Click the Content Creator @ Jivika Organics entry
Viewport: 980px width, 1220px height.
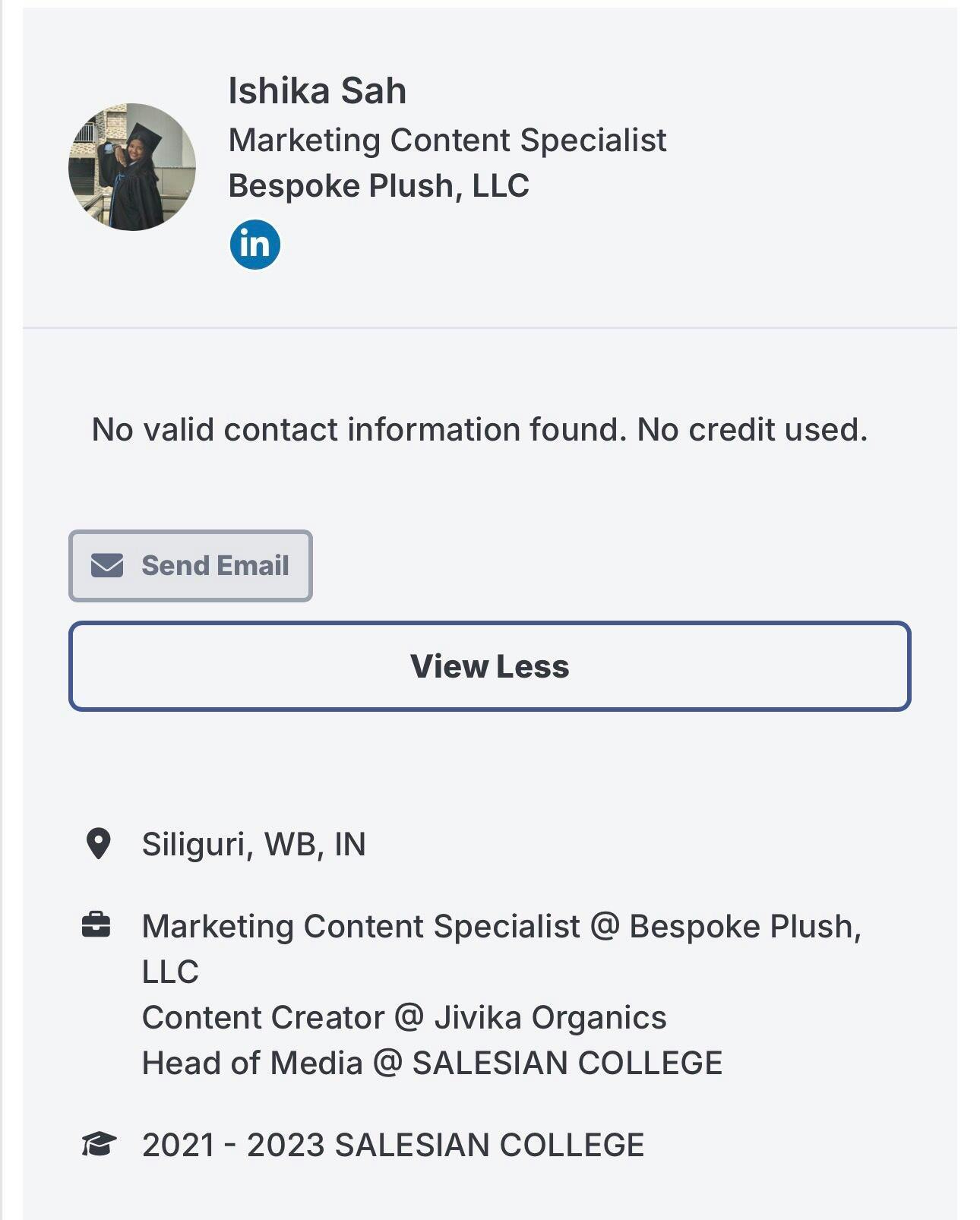point(404,1018)
